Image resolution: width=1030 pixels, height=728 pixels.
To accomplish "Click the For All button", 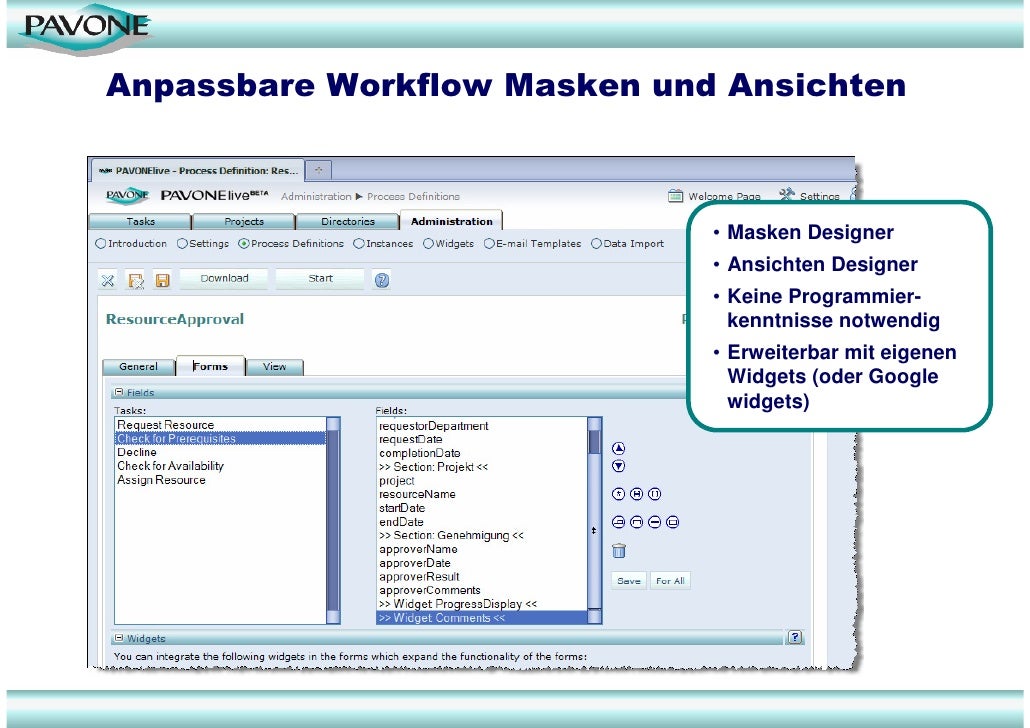I will (670, 581).
